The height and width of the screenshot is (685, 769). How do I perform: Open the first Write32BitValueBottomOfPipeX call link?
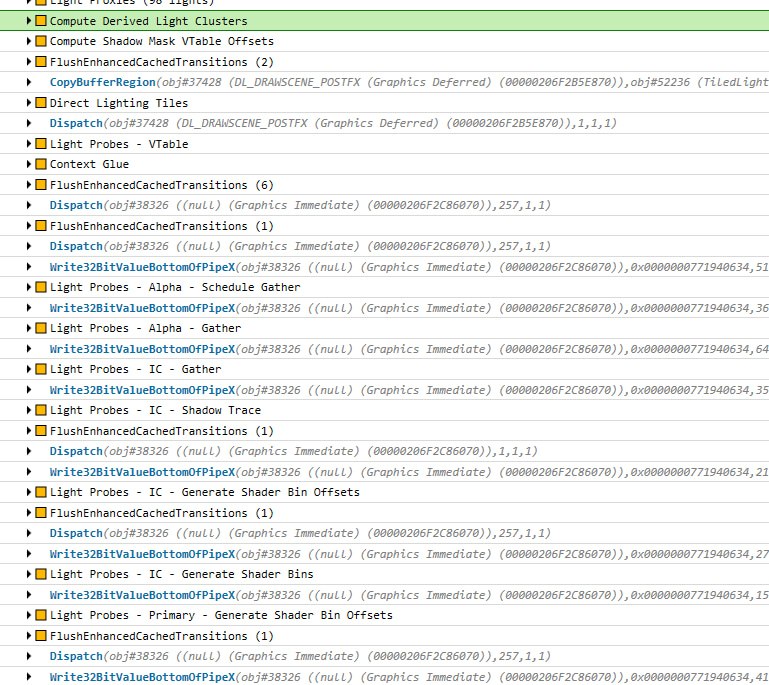pos(142,267)
